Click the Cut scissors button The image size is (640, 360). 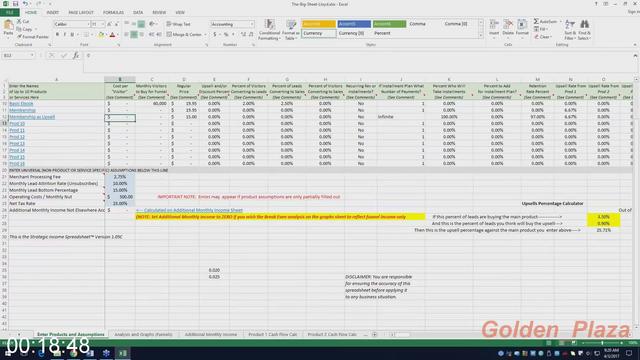click(23, 21)
